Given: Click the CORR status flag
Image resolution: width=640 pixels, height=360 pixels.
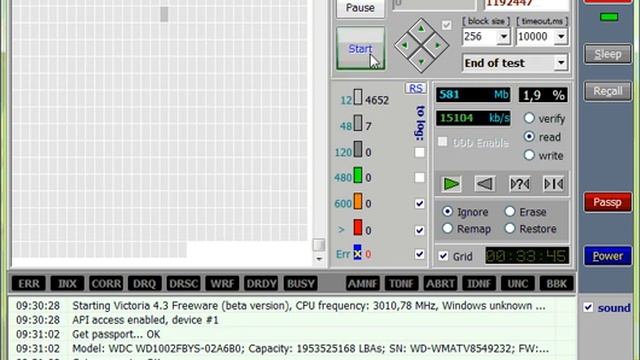Looking at the screenshot, I should tap(106, 284).
